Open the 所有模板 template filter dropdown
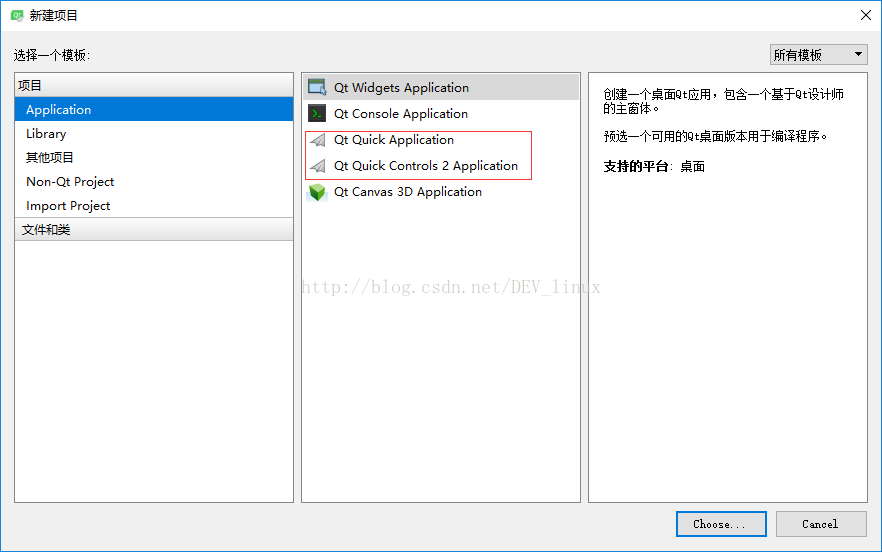The height and width of the screenshot is (552, 882). point(818,55)
